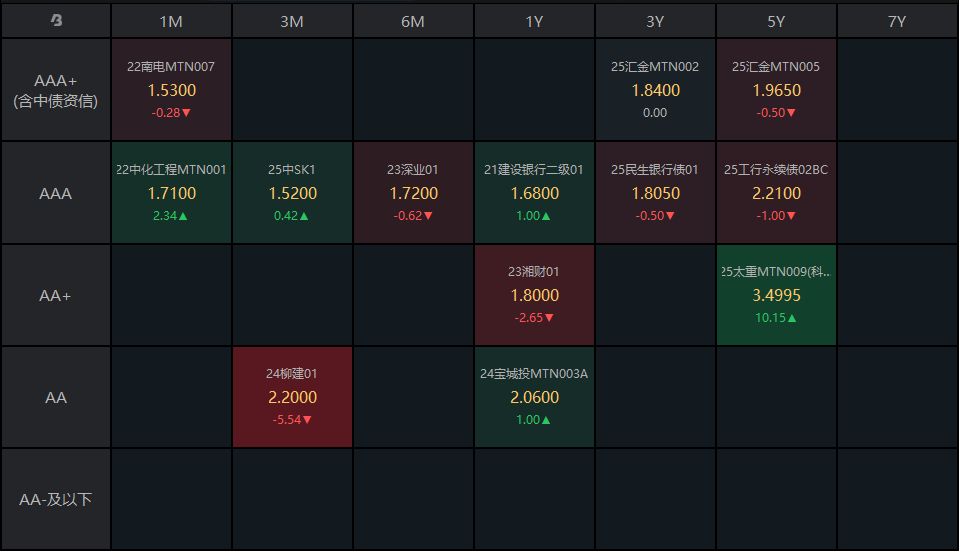
Task: Click the 25中SK1 bond tile
Action: [292, 192]
